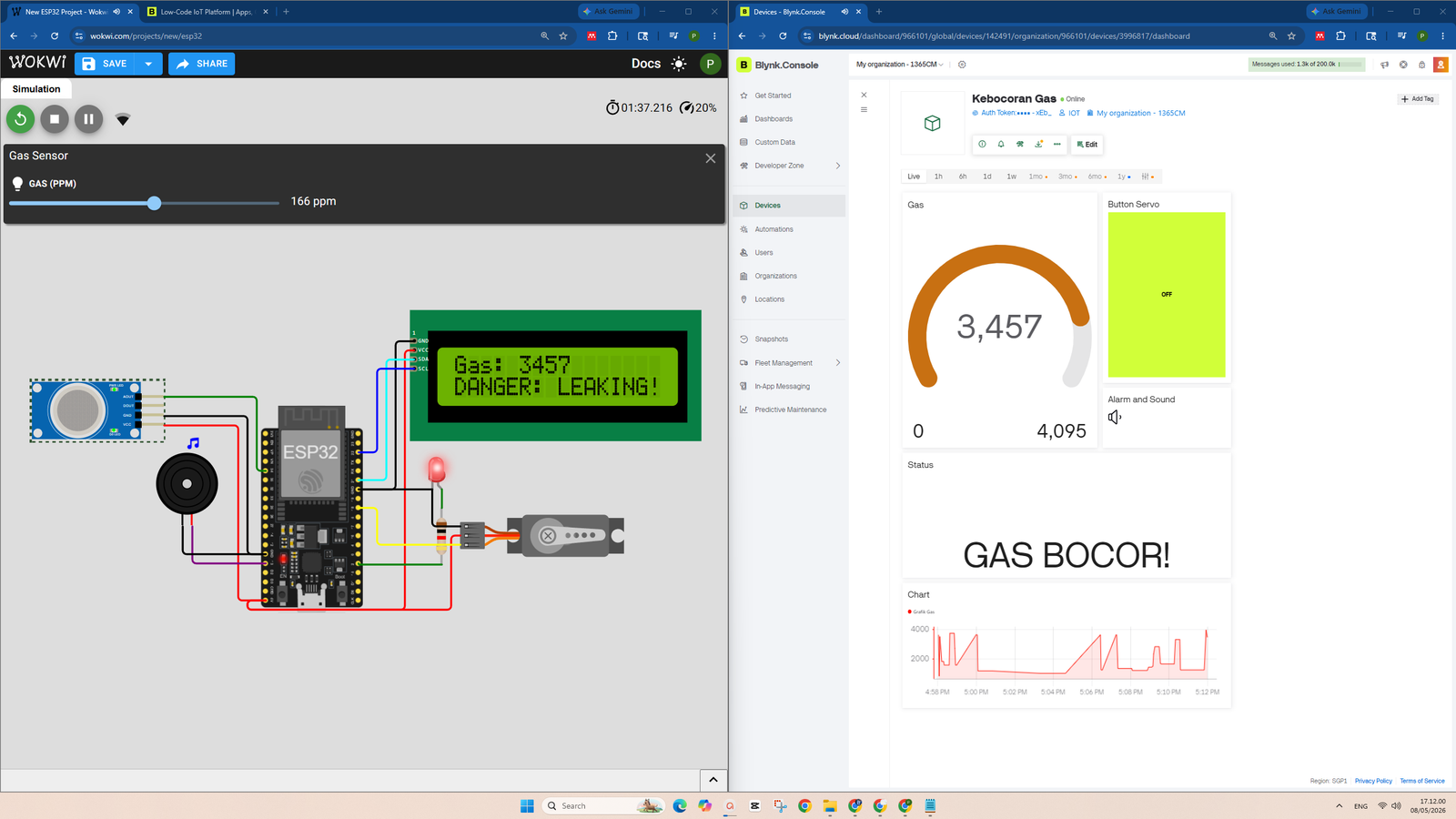
Task: Click the device Edit button in Blynk
Action: 1087,144
